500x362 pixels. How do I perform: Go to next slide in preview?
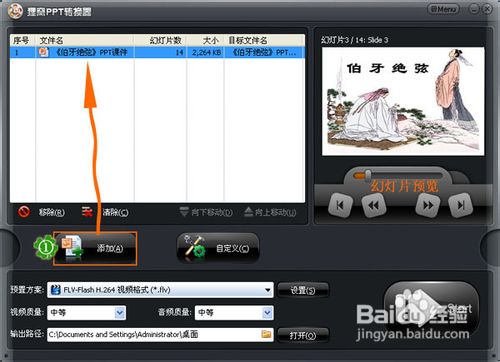tap(428, 205)
